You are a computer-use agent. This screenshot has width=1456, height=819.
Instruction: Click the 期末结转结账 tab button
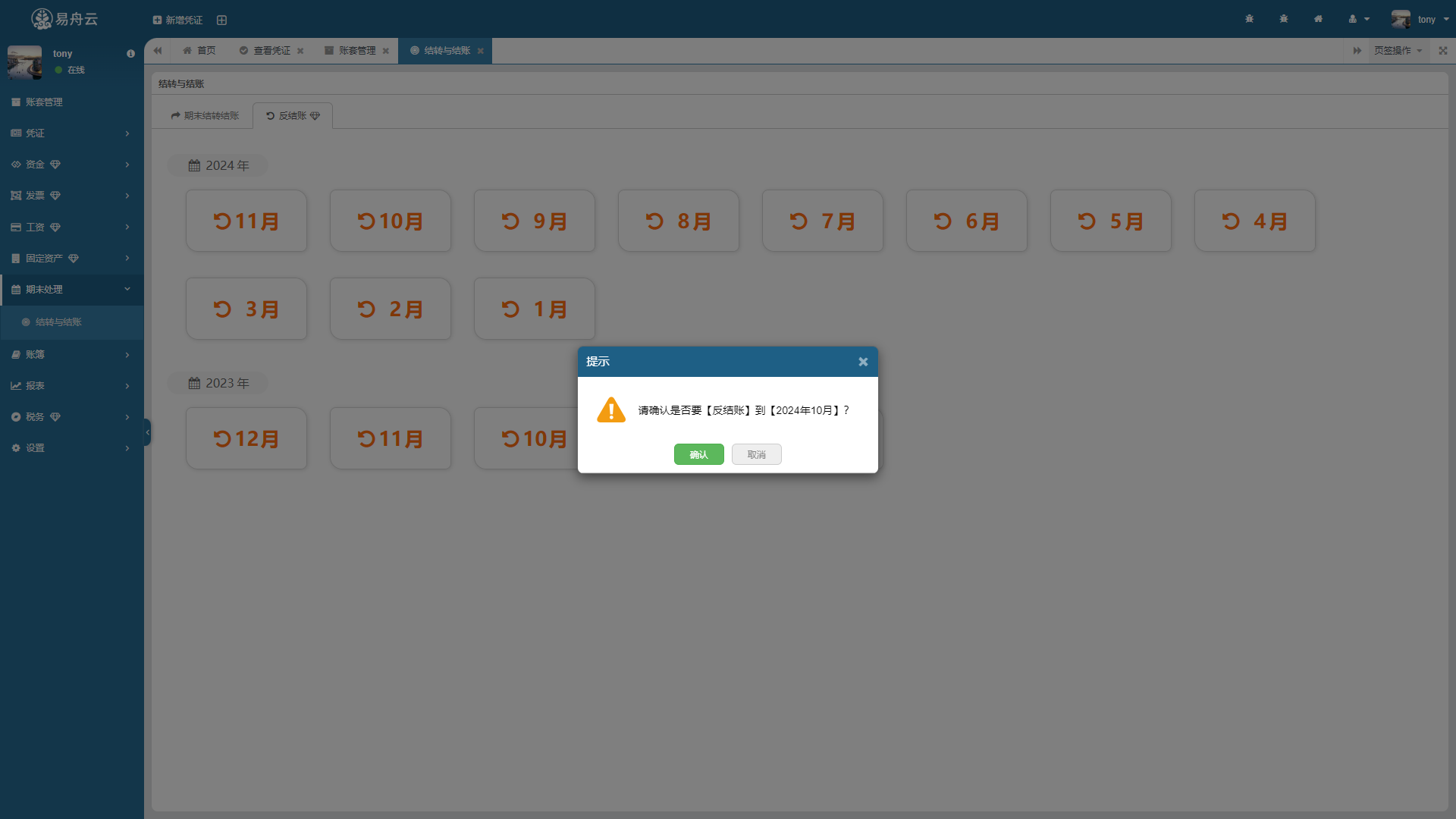(206, 115)
